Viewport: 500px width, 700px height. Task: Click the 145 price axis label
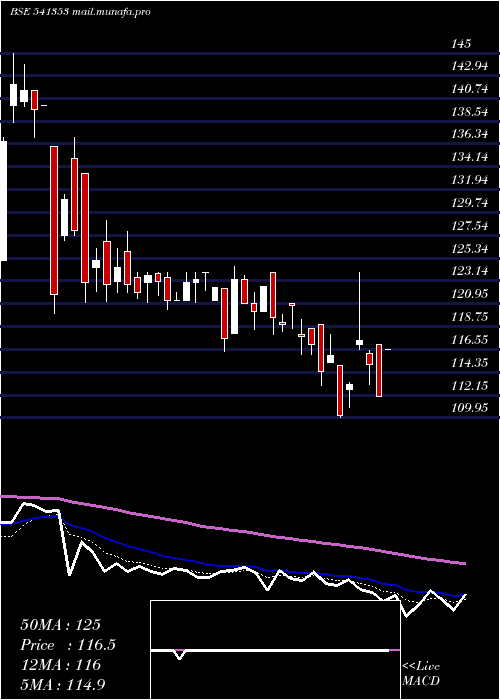(461, 44)
